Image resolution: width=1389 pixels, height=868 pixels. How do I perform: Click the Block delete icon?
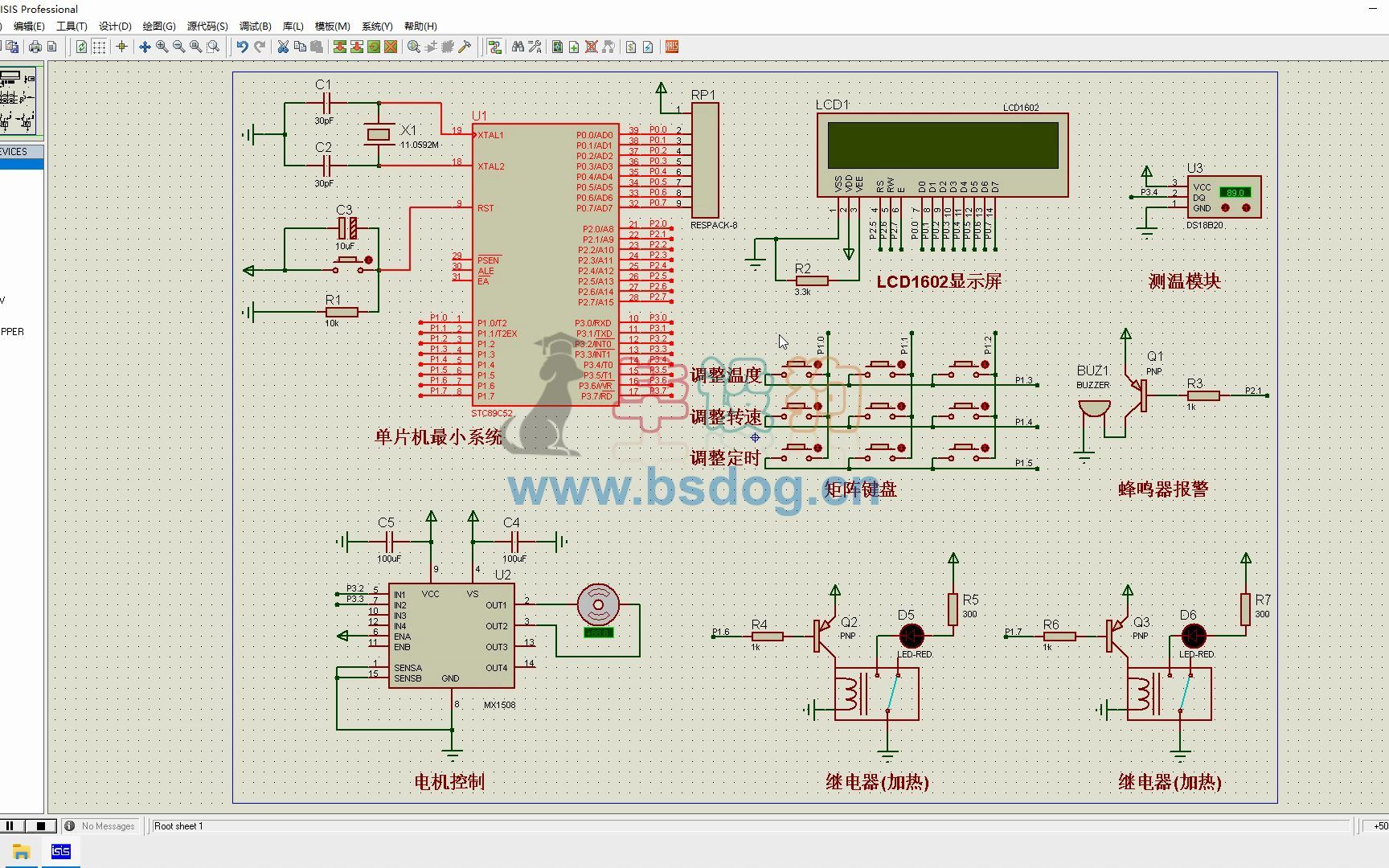point(391,47)
